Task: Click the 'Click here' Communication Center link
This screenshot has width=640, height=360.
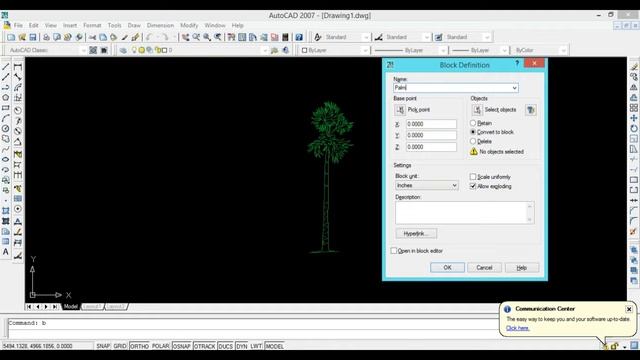Action: coord(518,328)
